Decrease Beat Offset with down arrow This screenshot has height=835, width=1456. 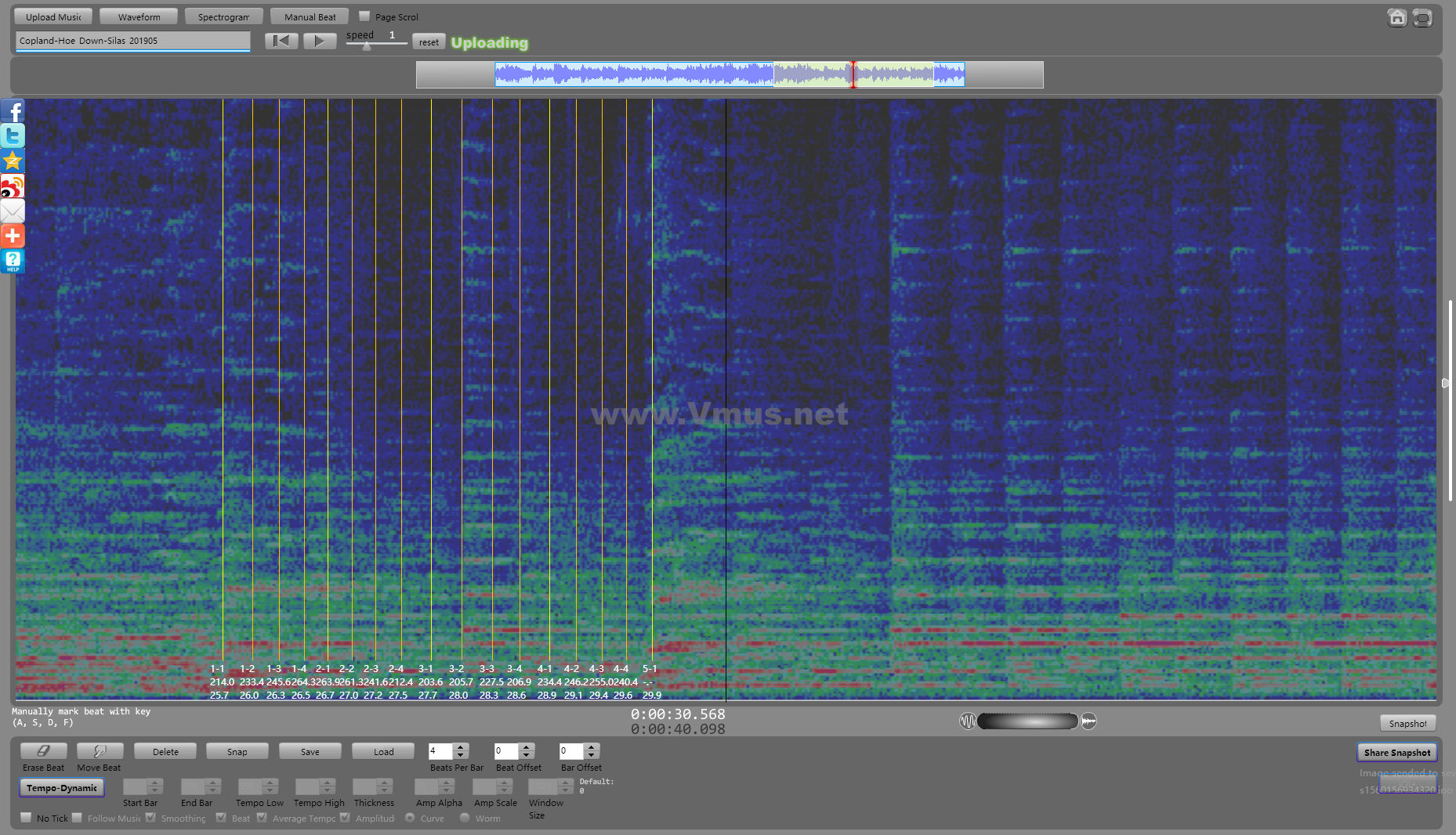click(527, 756)
